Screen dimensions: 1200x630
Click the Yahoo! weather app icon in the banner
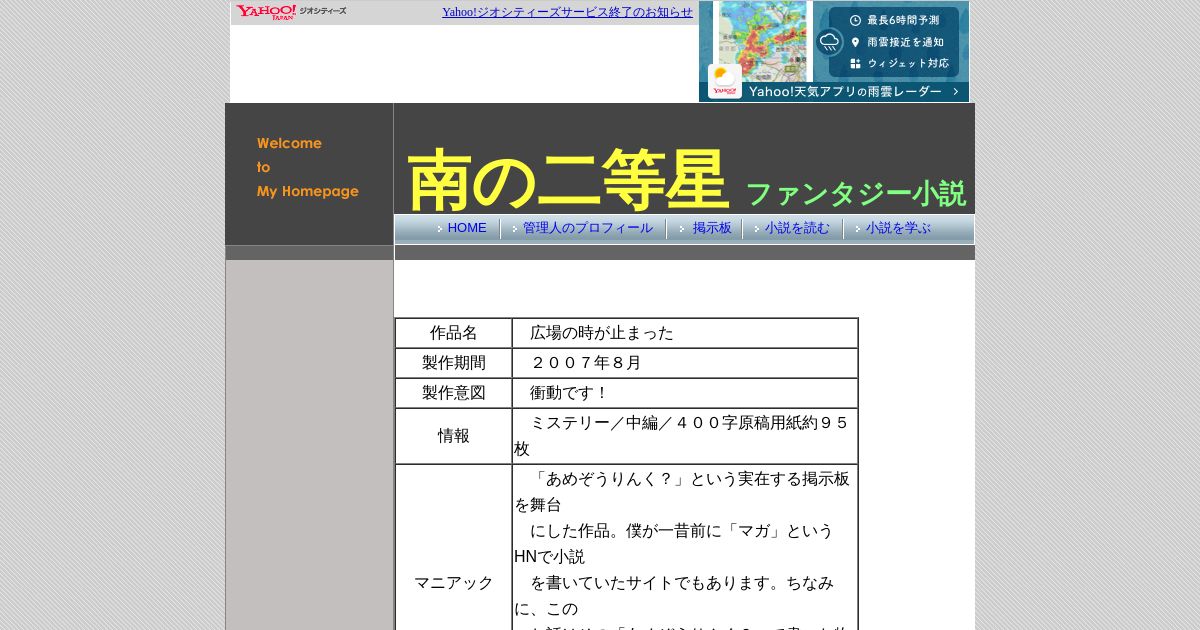(x=725, y=81)
